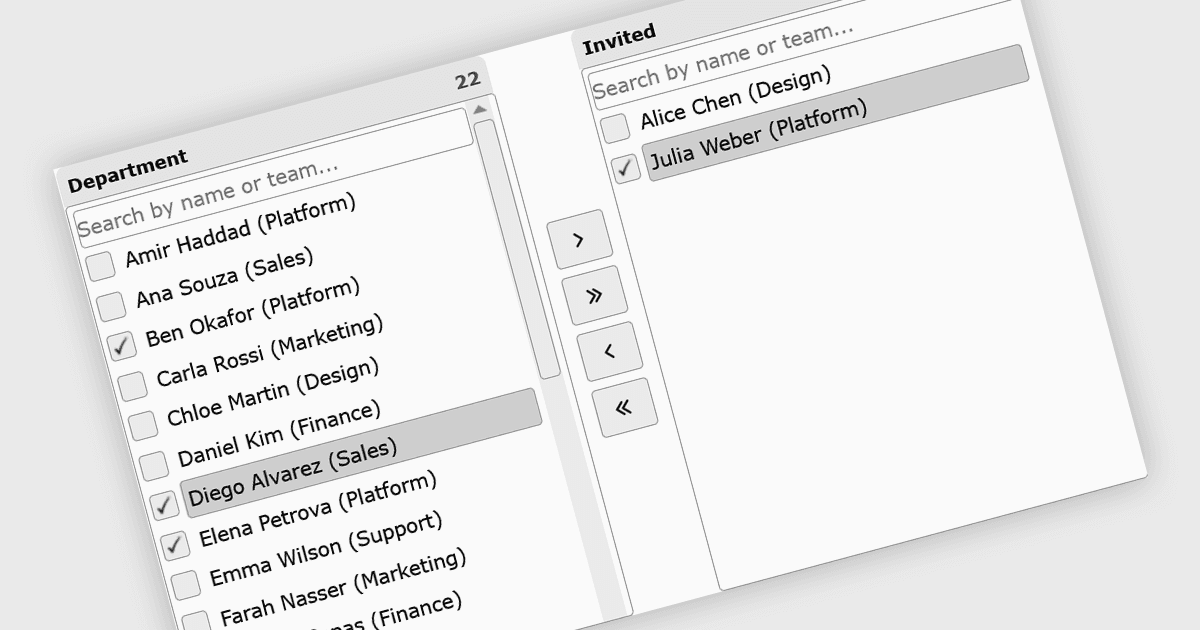This screenshot has width=1200, height=630.
Task: Uncheck the Elena Petrova (Platform) checkbox
Action: coord(175,546)
